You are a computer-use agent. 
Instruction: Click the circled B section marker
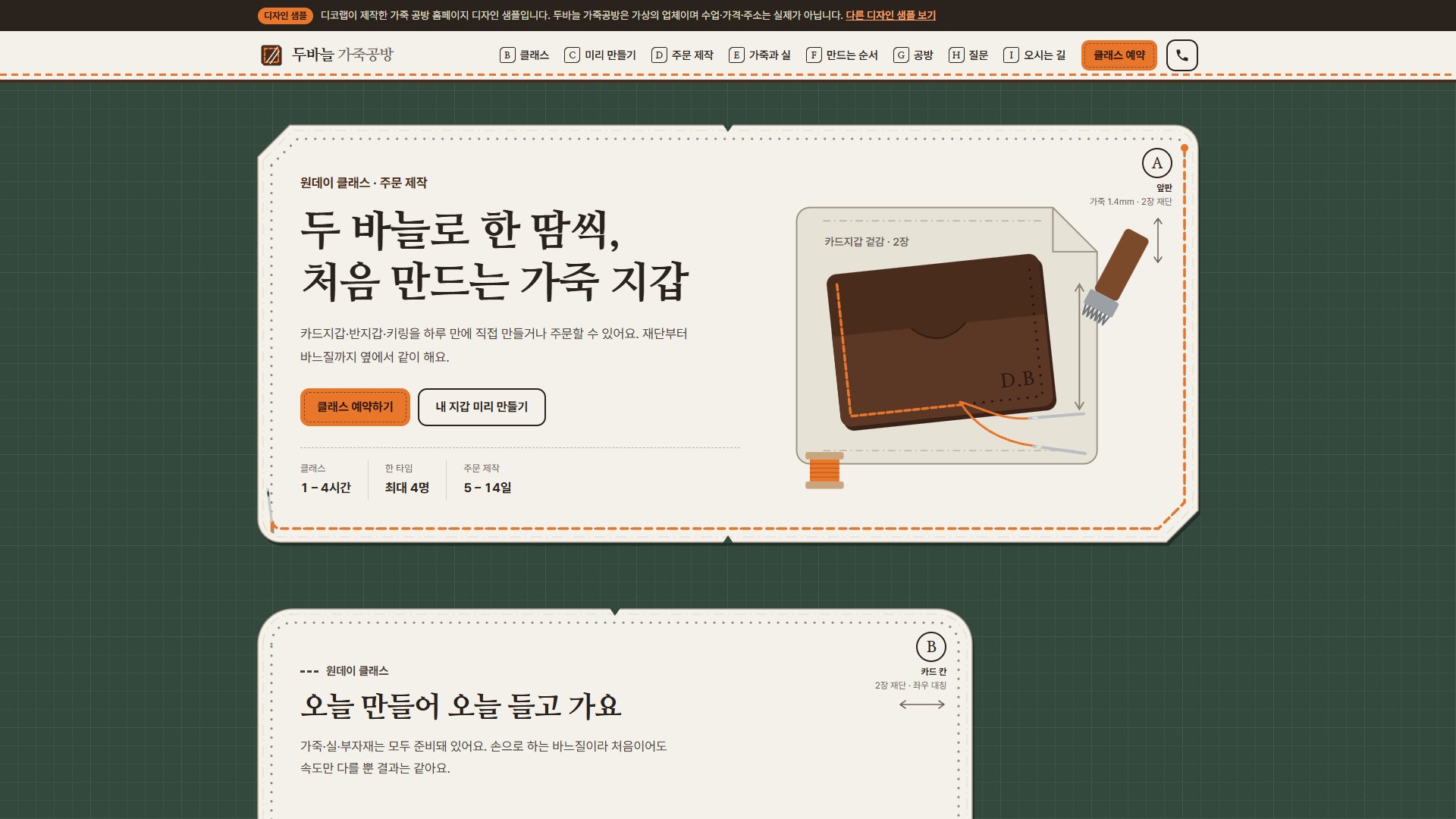tap(930, 647)
